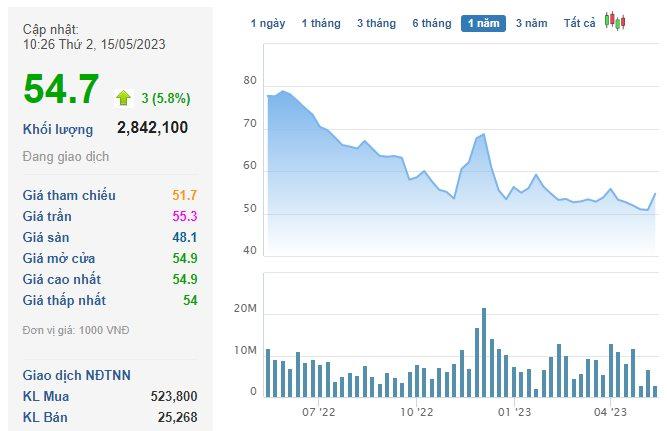Click the current price 54.7
The width and height of the screenshot is (668, 431).
(x=62, y=90)
